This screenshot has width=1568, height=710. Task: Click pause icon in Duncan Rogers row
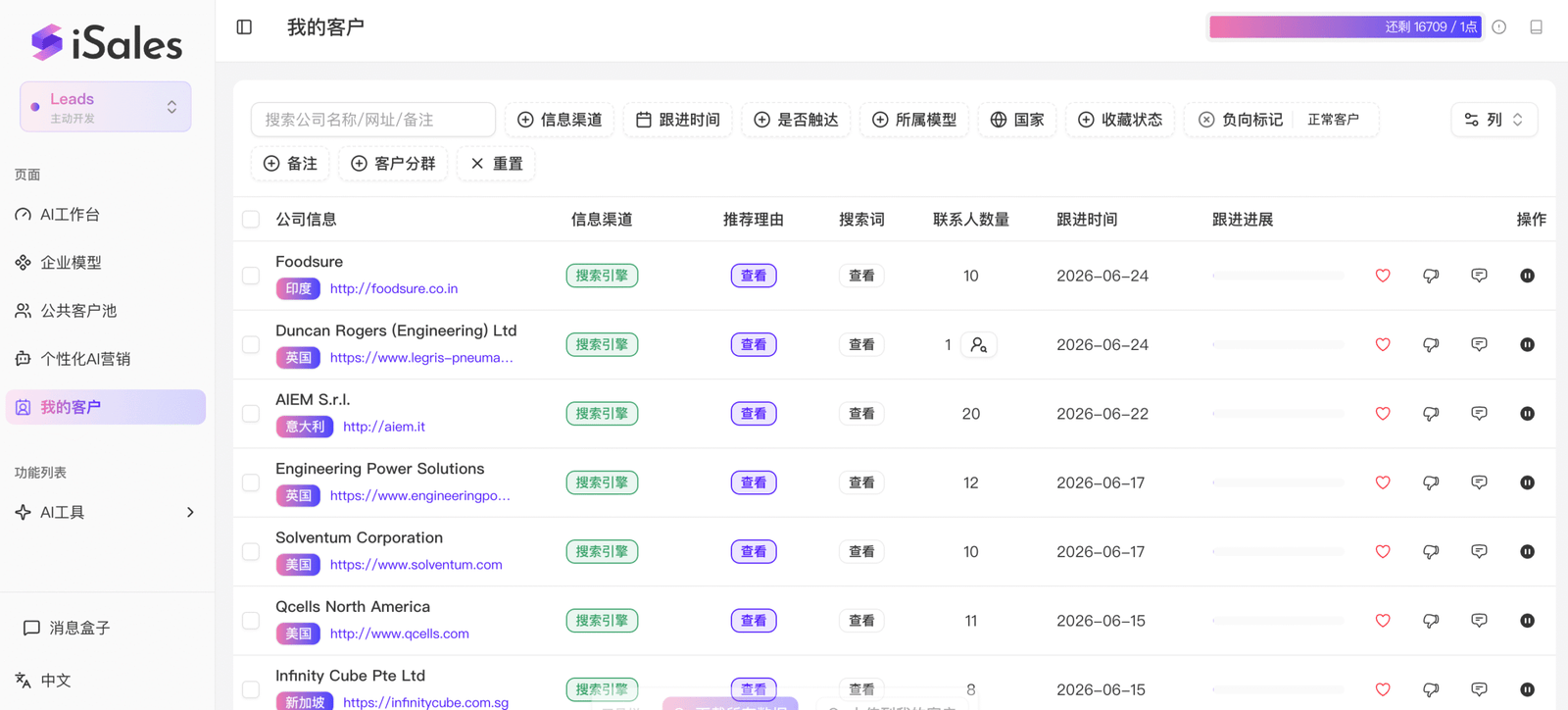tap(1527, 344)
